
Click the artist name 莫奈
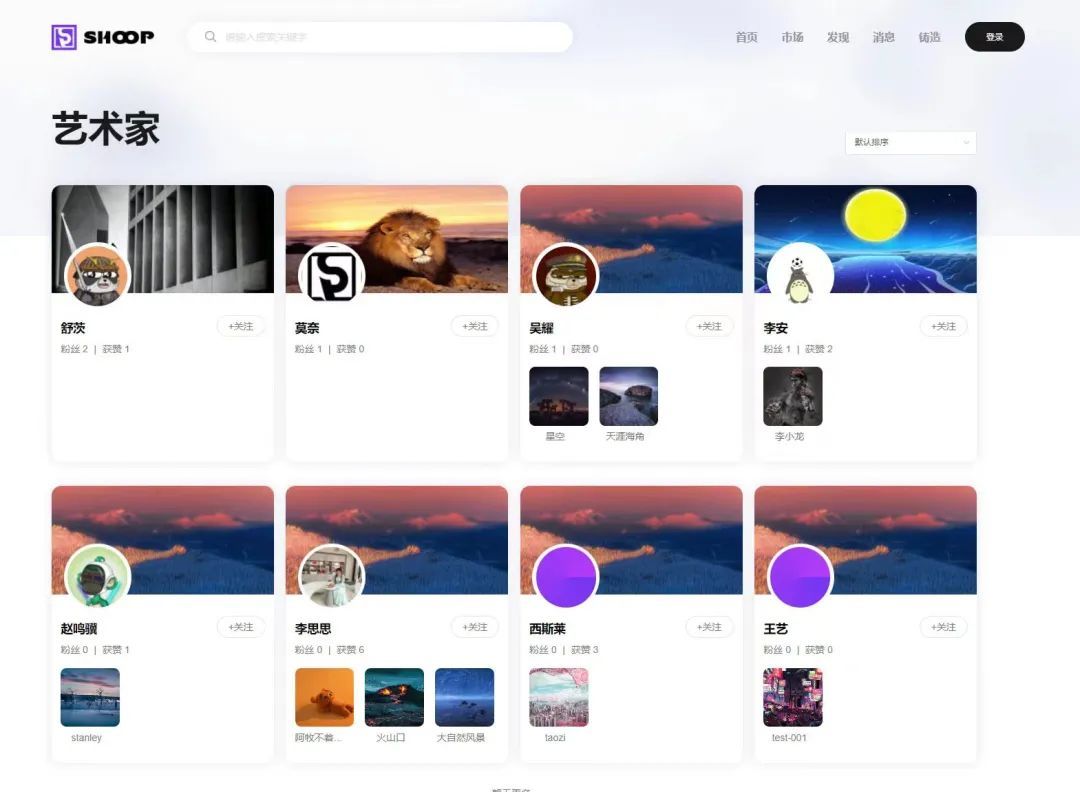[x=307, y=329]
